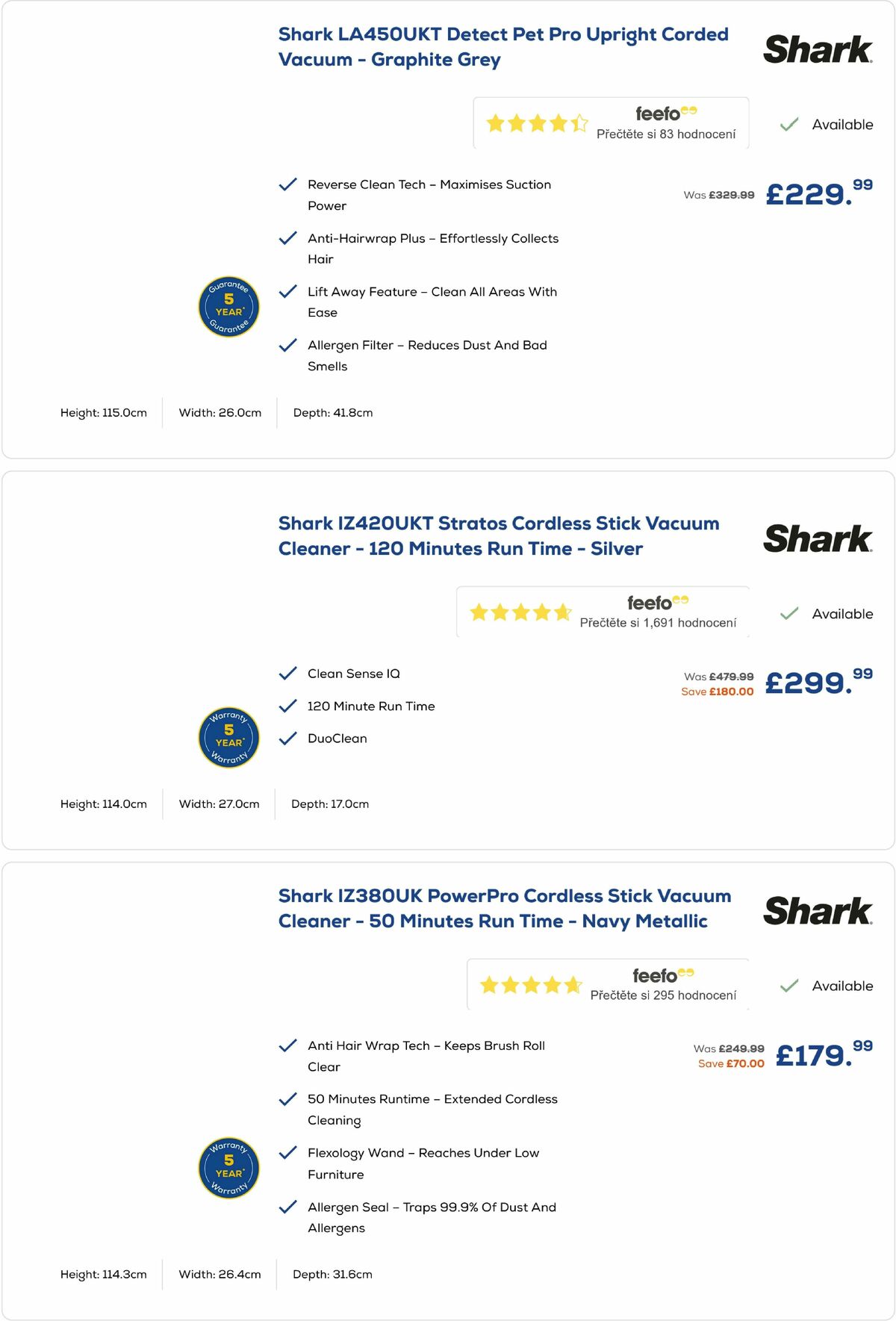
Task: Click 'Available' text on the PowerPro listing
Action: (842, 985)
